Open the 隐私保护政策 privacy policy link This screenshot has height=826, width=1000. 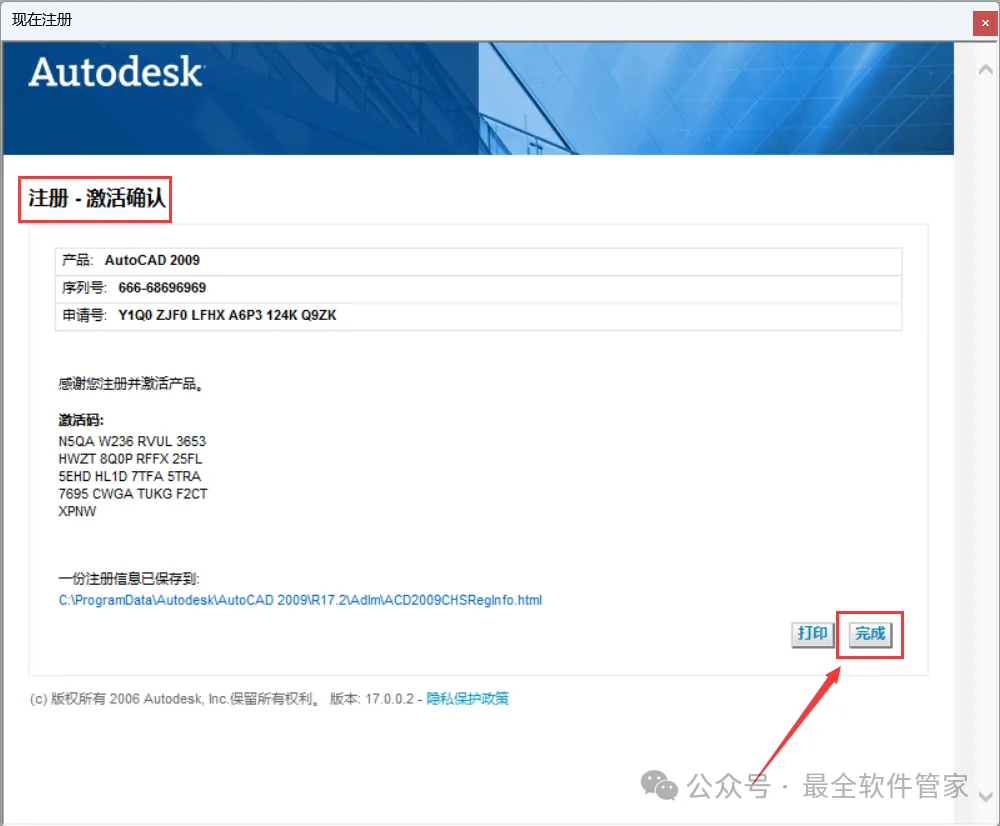tap(467, 698)
